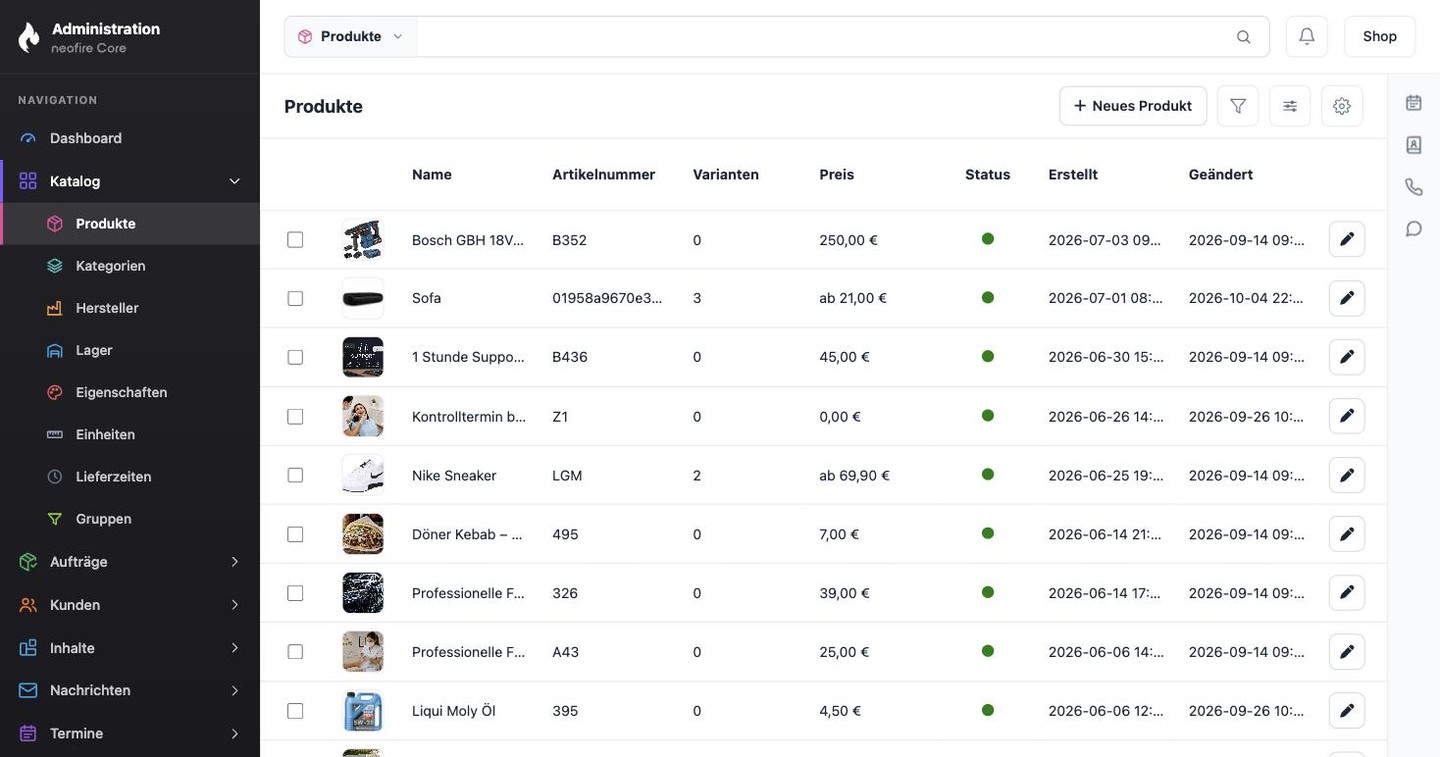Open the column sliders settings icon
Image resolution: width=1440 pixels, height=757 pixels.
(x=1290, y=106)
